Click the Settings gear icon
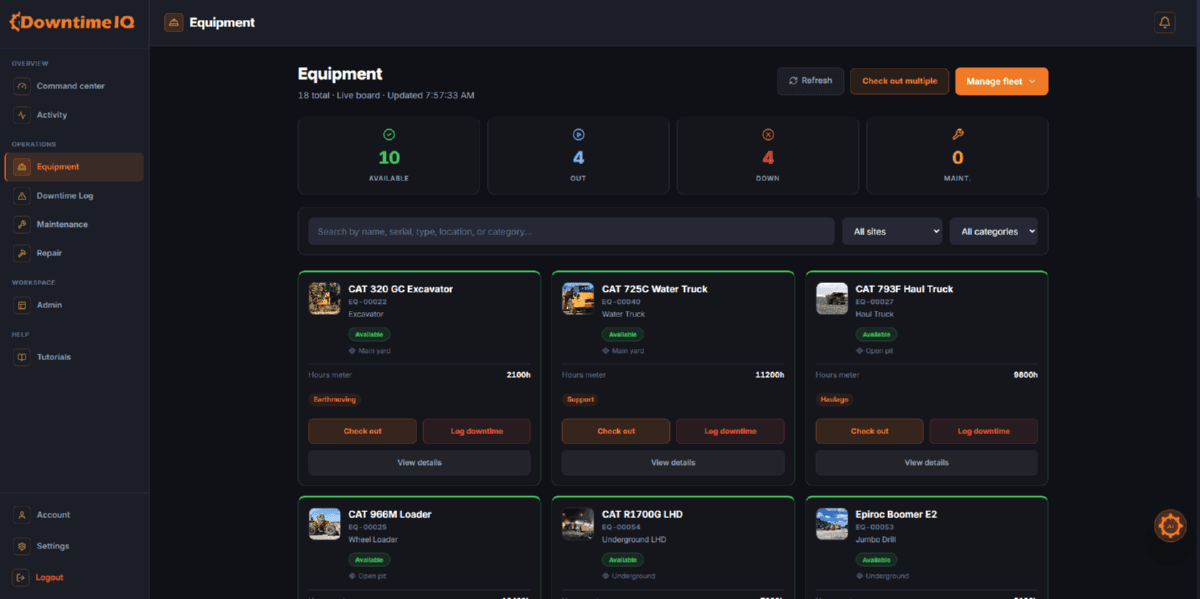1200x599 pixels. (22, 546)
